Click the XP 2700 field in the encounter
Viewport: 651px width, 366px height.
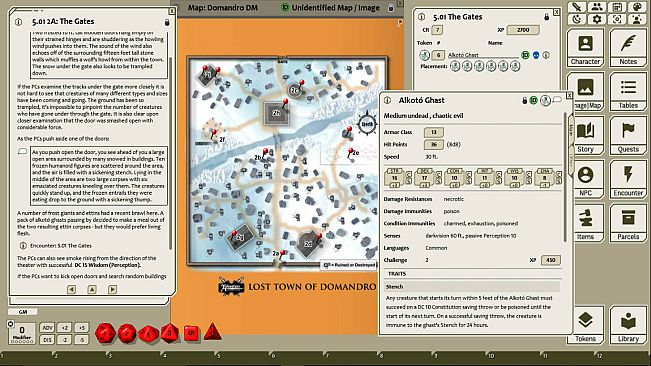[x=523, y=30]
